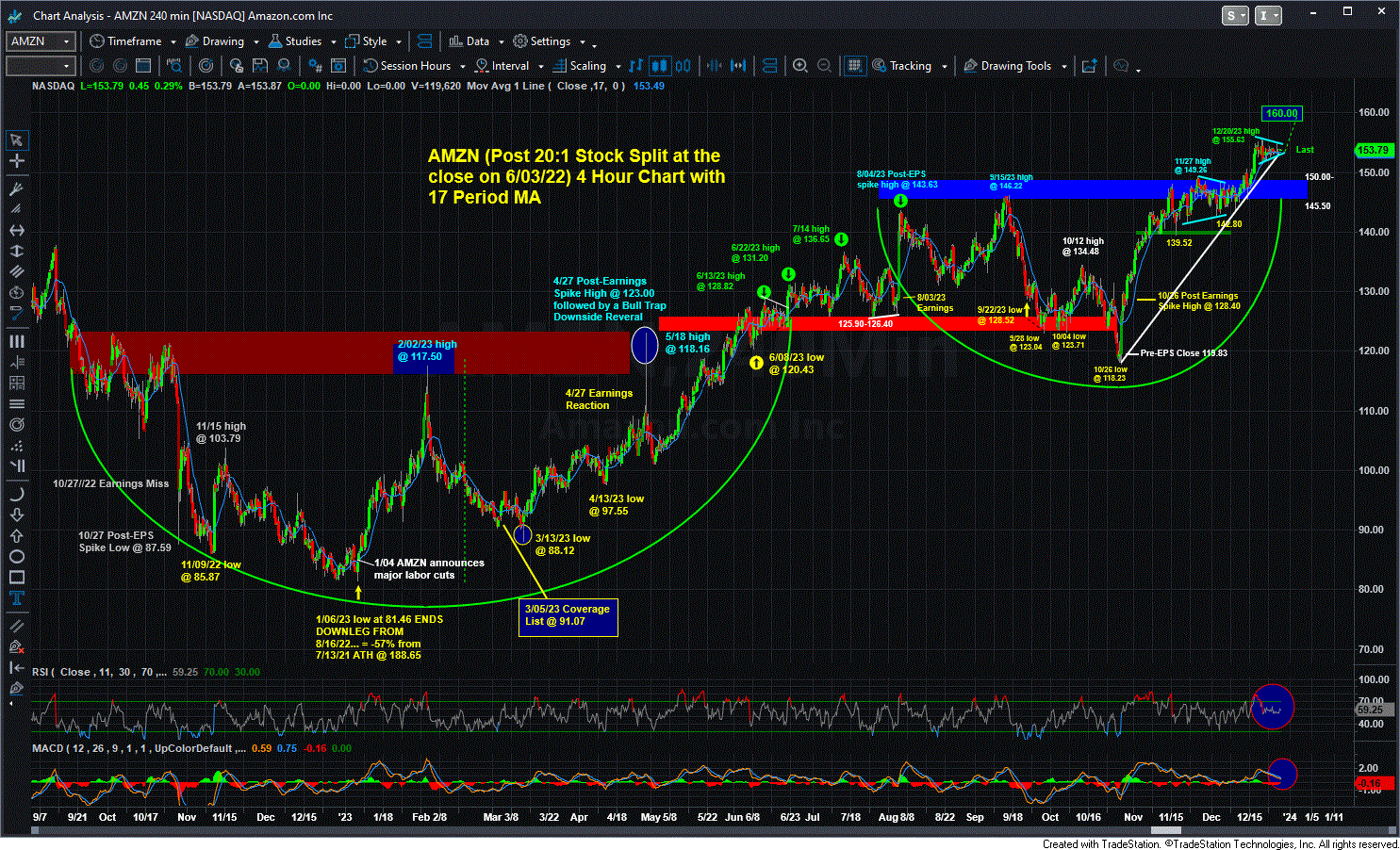The height and width of the screenshot is (850, 1400).
Task: Click the 153.79 last price marker
Action: coord(1373,150)
